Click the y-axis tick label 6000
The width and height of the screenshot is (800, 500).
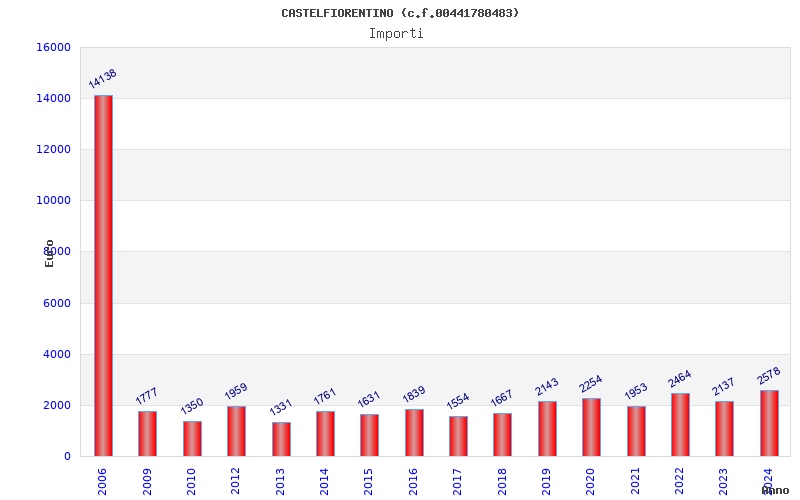click(56, 303)
